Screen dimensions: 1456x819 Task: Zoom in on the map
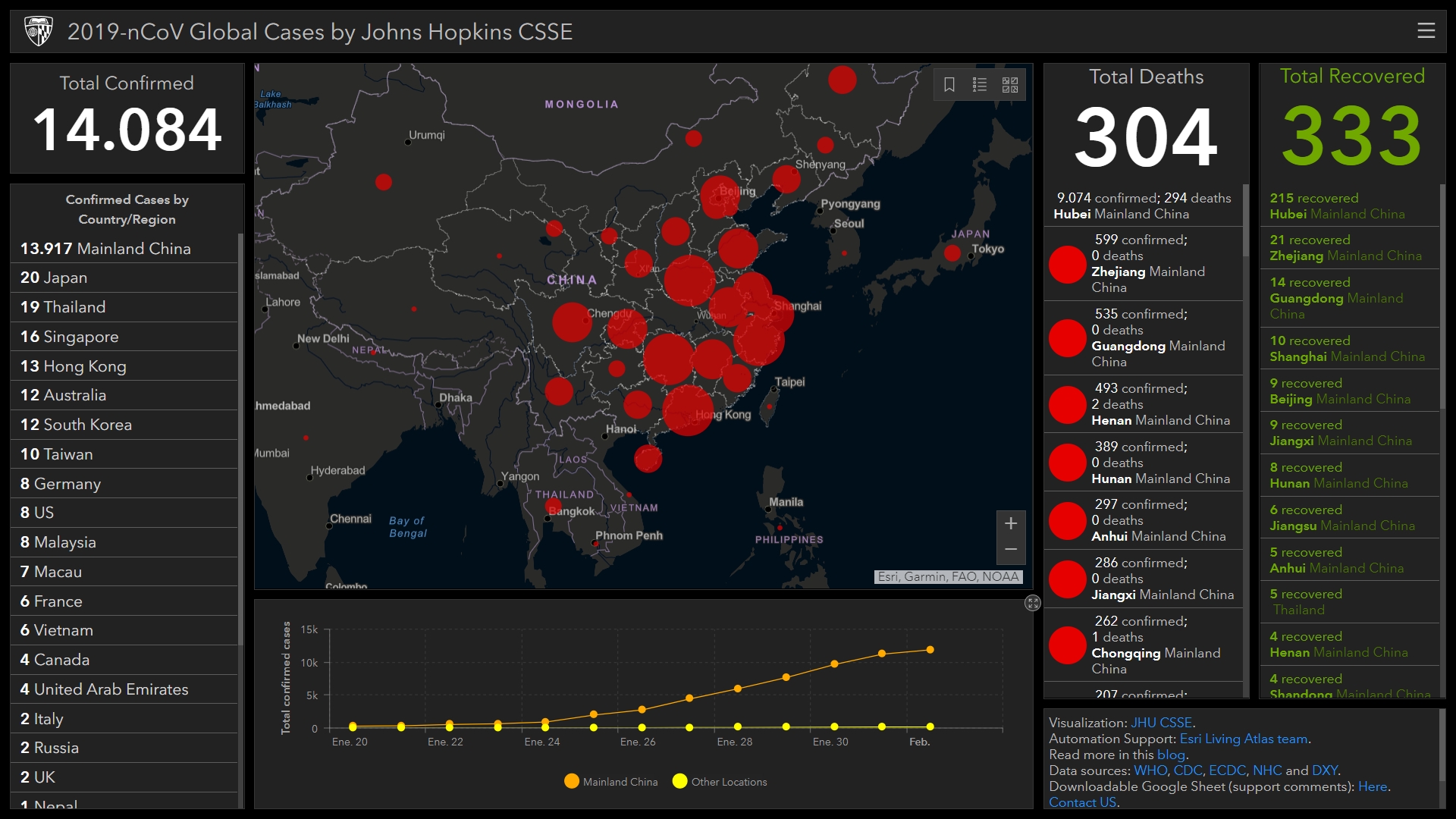pos(1011,523)
